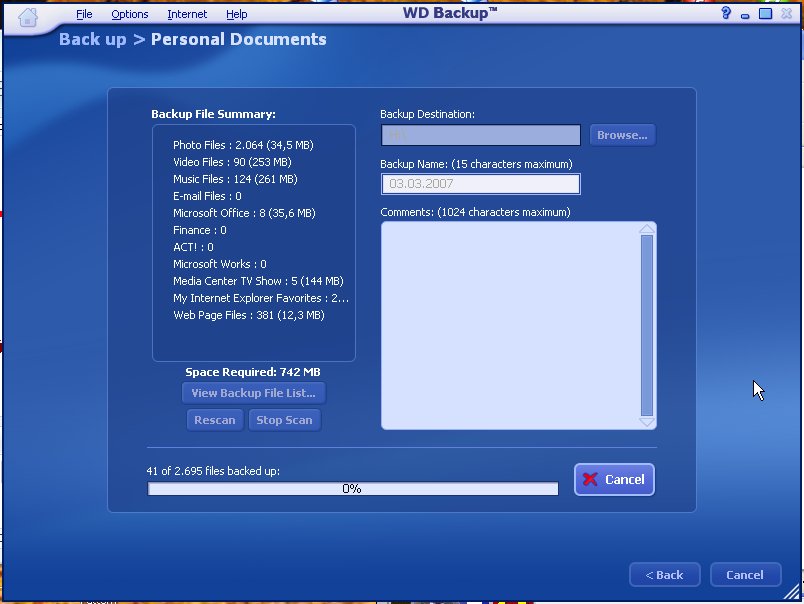Cancel the backup with the red X button
The width and height of the screenshot is (804, 604).
point(614,479)
